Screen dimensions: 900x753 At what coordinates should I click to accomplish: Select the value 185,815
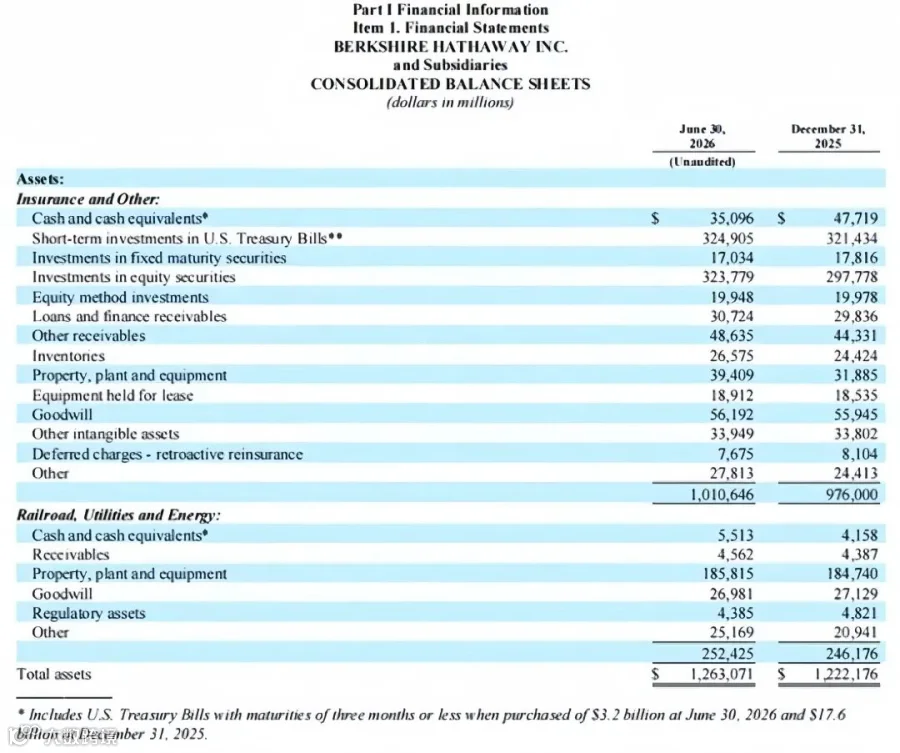pos(728,574)
